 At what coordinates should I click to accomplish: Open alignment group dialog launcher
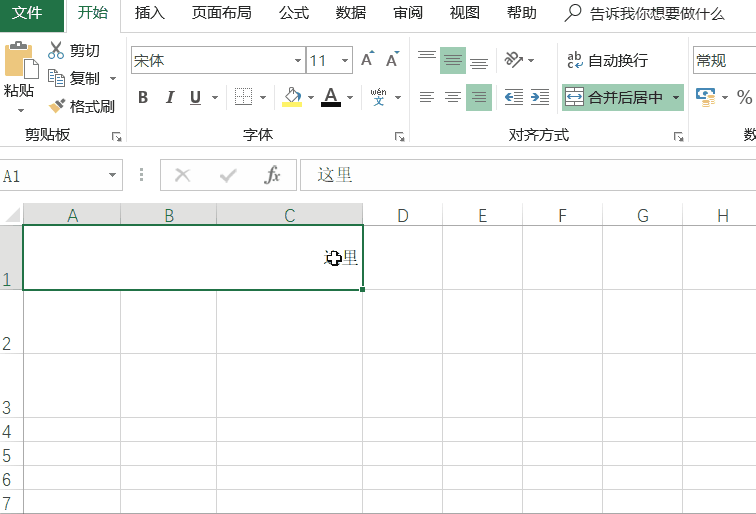[678, 137]
